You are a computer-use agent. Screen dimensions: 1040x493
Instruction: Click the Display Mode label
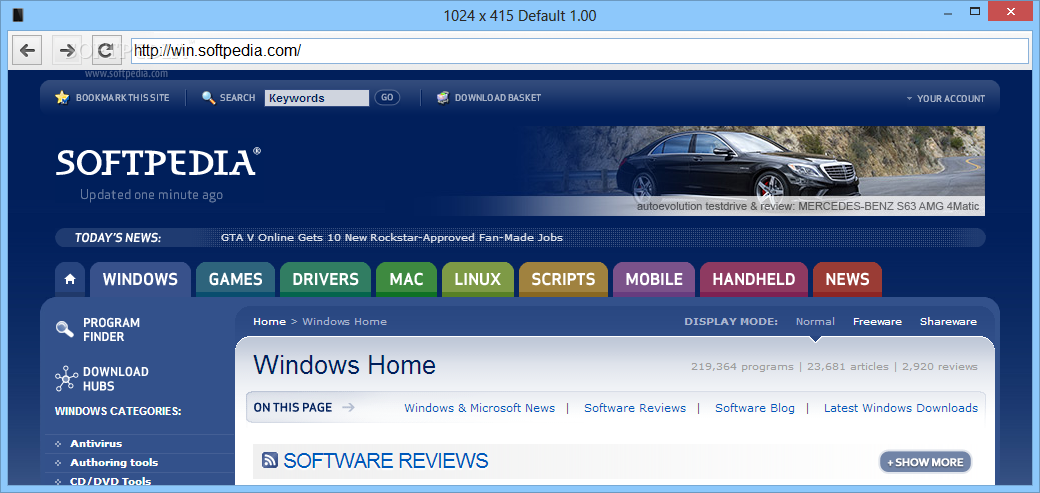pyautogui.click(x=731, y=322)
